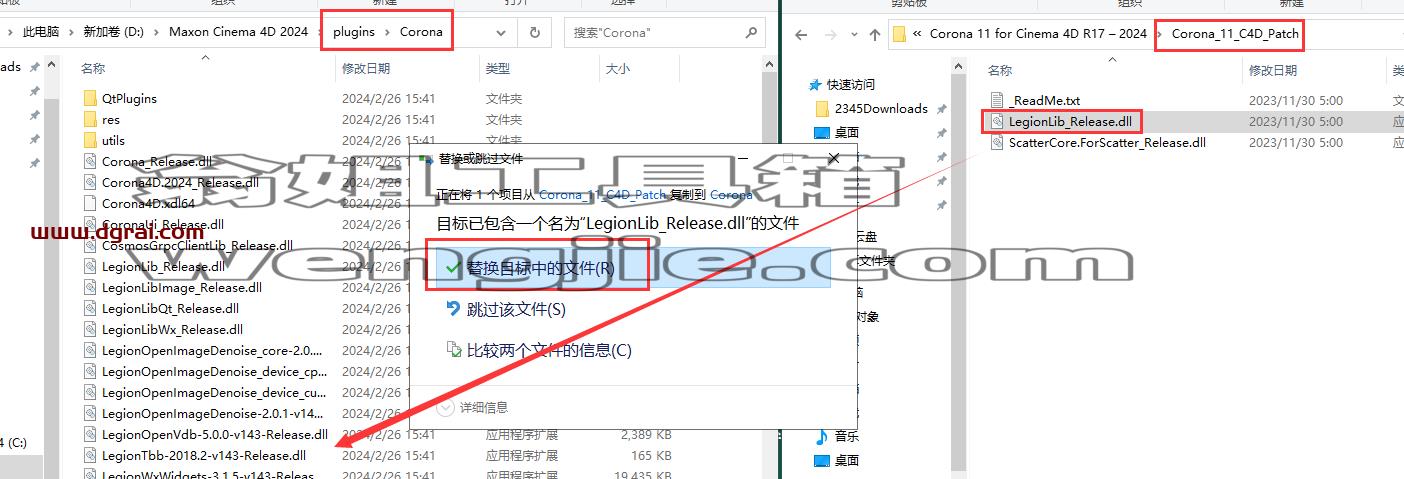Go forward in the patch folder window

click(x=829, y=34)
